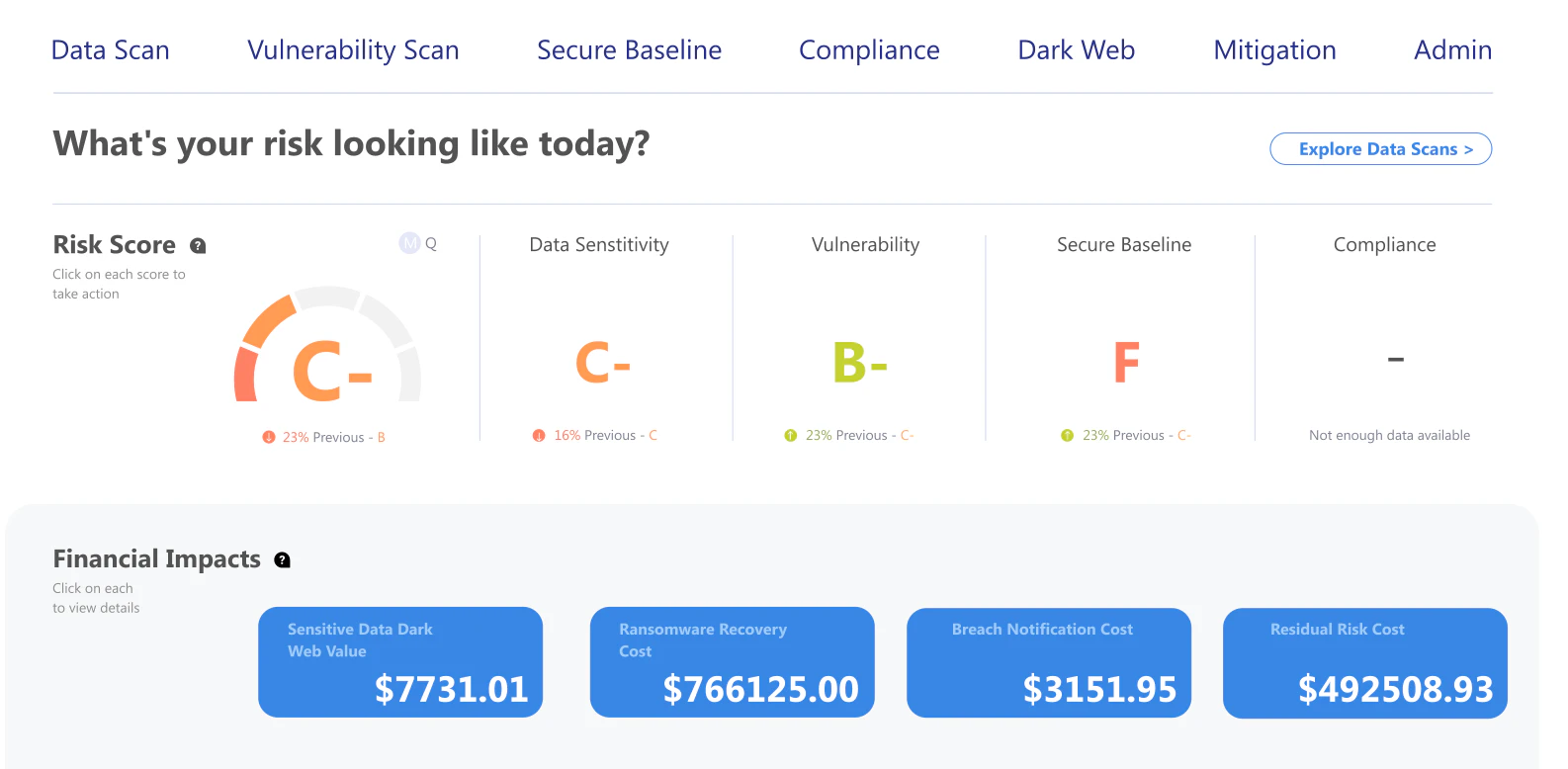Image resolution: width=1568 pixels, height=769 pixels.
Task: Click the Risk Score help icon
Action: [198, 246]
